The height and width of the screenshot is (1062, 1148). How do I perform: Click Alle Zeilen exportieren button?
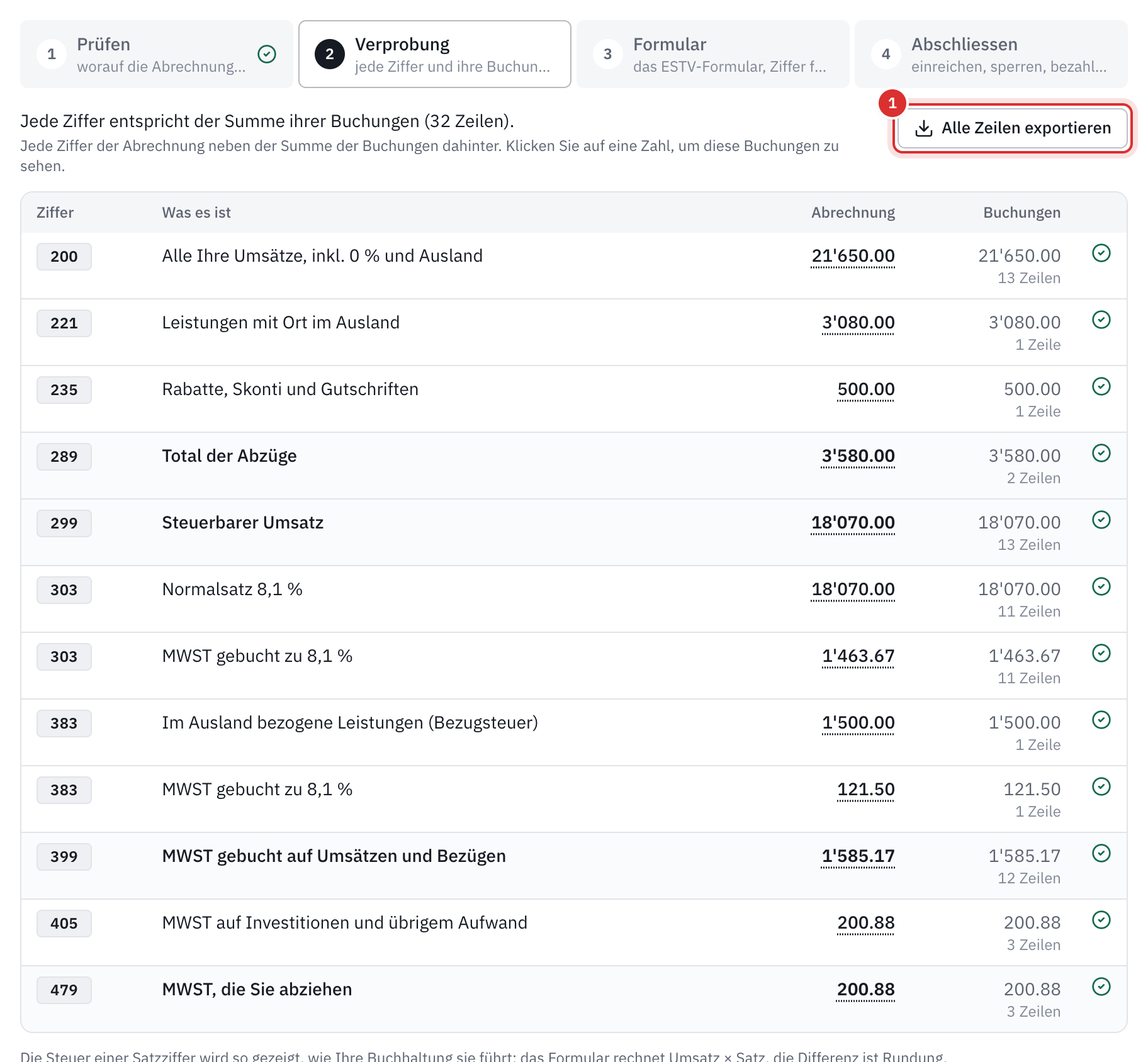[x=1012, y=128]
